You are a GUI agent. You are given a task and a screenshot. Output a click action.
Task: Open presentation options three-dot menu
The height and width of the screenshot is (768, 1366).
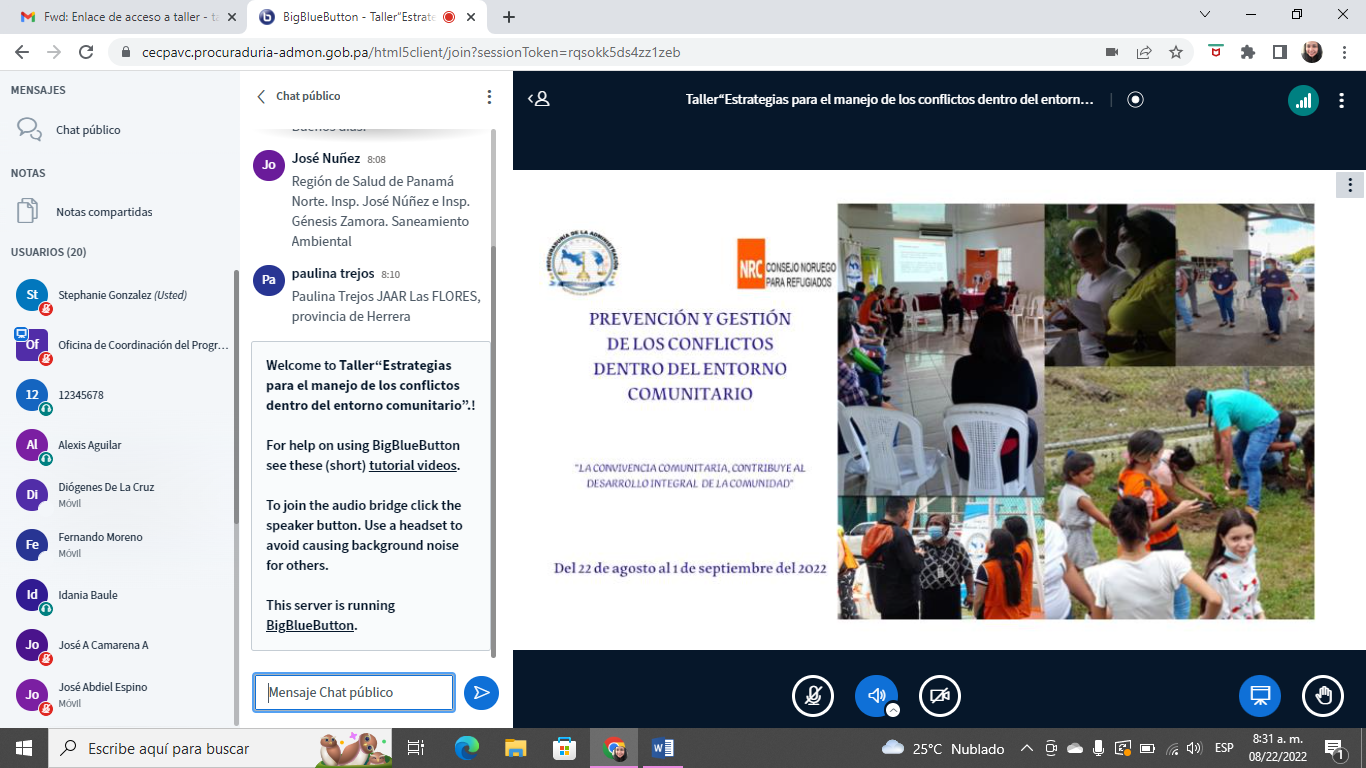click(x=1350, y=185)
